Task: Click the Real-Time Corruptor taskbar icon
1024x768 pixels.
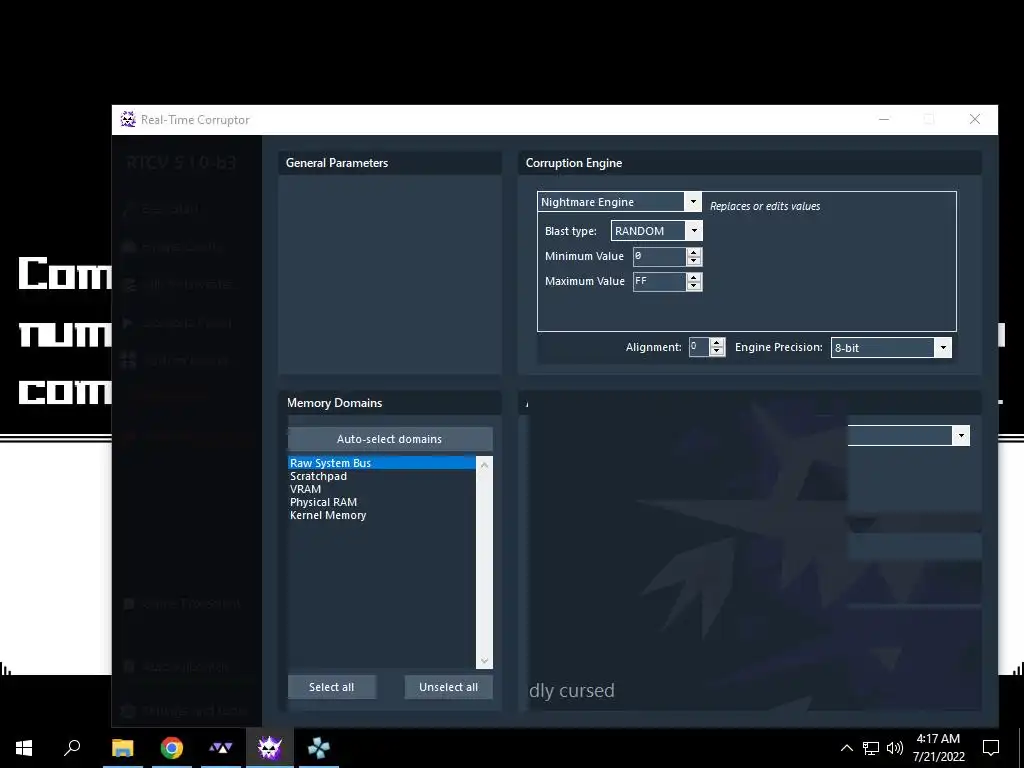Action: [270, 748]
